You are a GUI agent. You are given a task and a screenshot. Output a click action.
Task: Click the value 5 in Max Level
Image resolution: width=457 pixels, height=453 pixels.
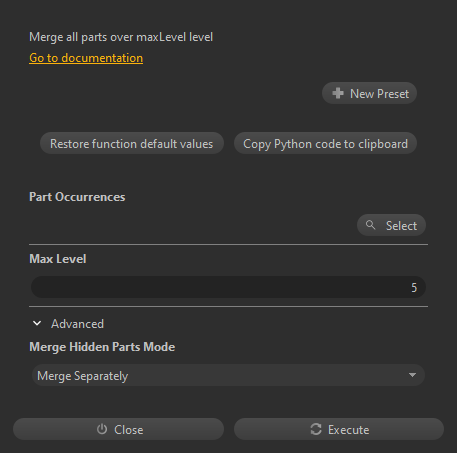414,287
